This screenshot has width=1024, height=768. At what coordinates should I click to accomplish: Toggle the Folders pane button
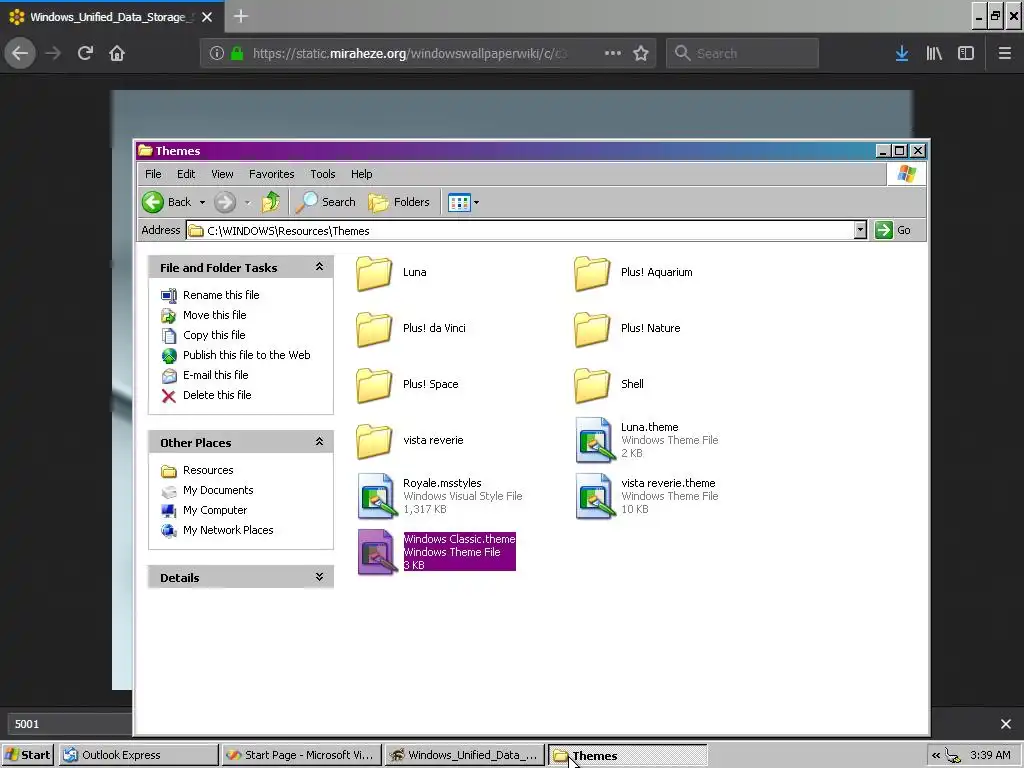[399, 202]
